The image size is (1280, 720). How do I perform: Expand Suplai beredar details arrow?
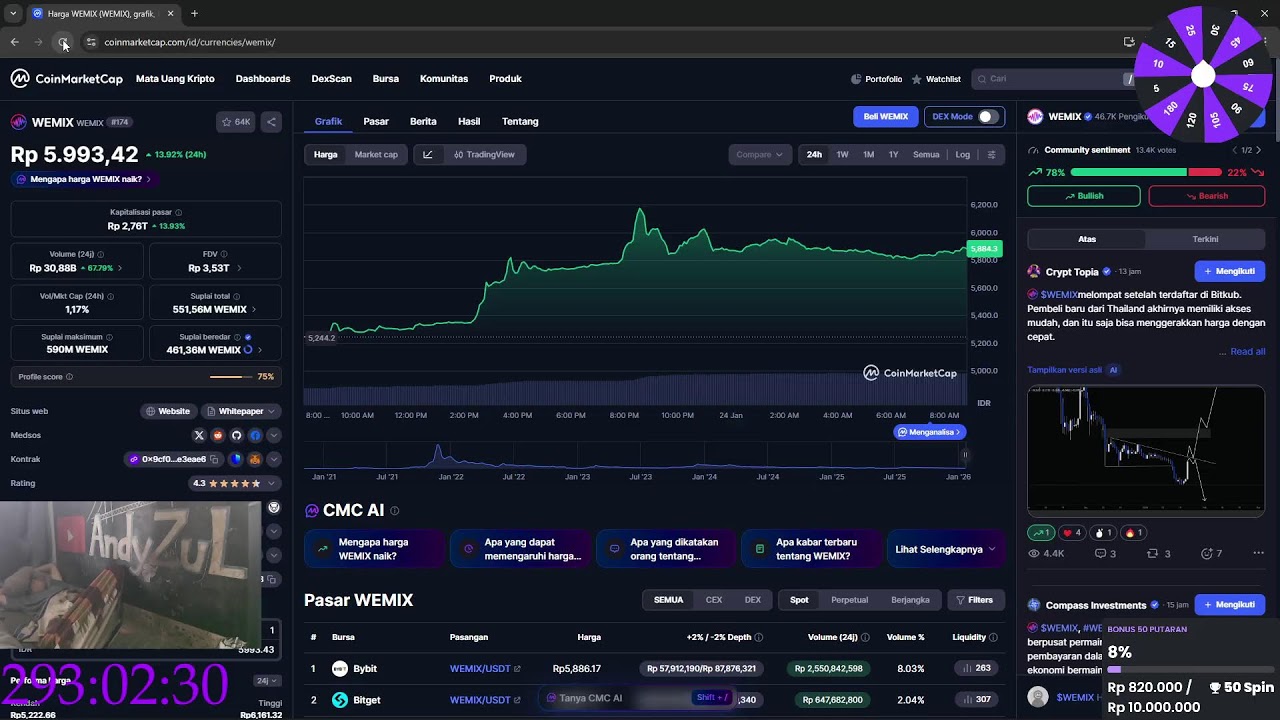[260, 350]
